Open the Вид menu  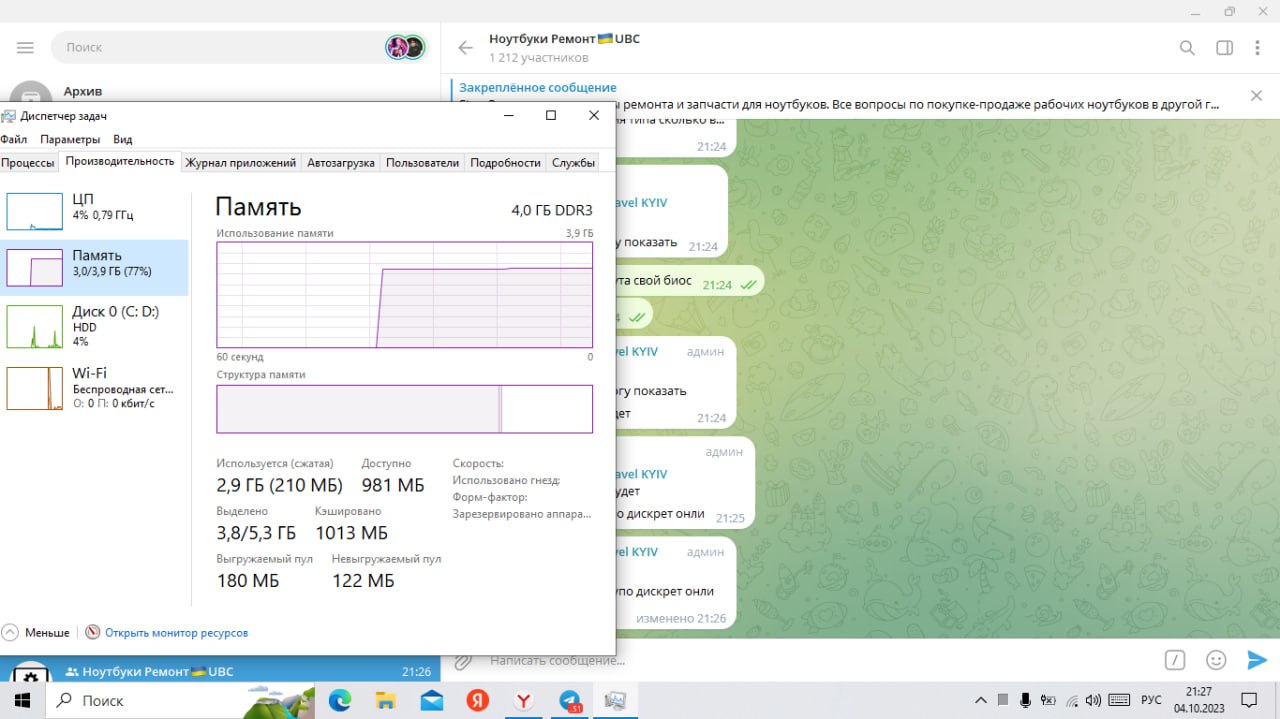click(122, 140)
